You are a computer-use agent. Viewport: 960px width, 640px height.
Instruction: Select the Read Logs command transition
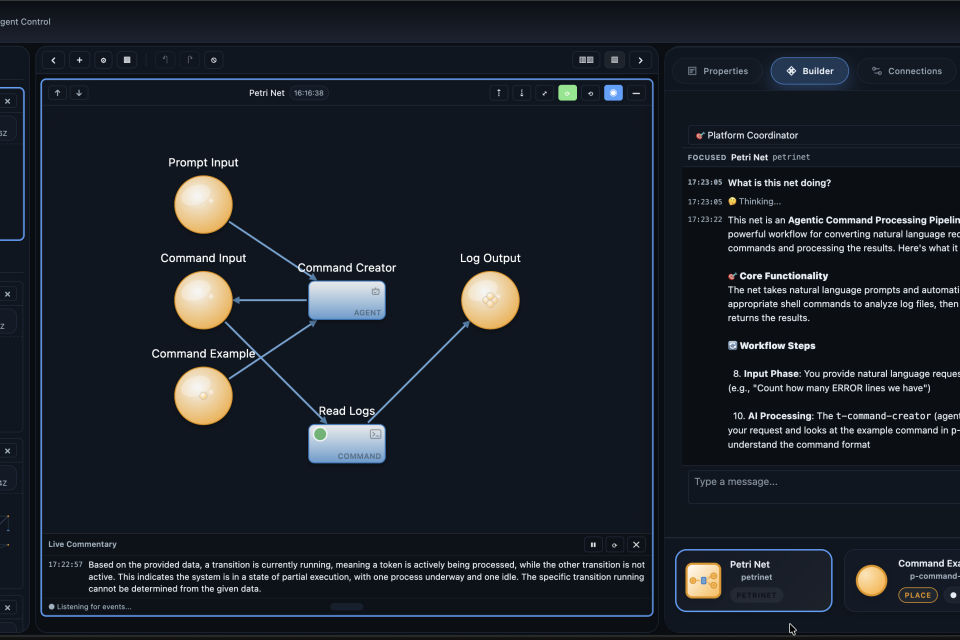pyautogui.click(x=346, y=443)
